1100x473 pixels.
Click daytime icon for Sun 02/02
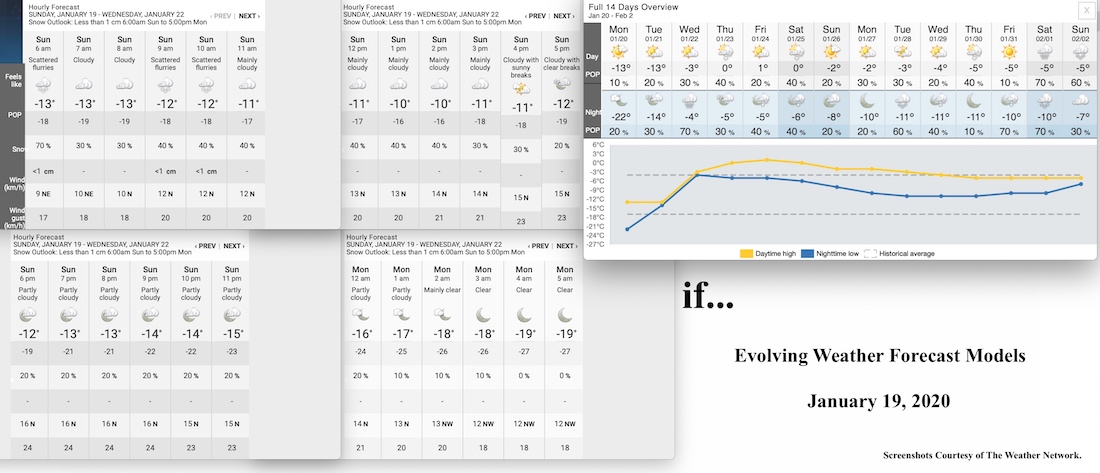[x=1080, y=51]
